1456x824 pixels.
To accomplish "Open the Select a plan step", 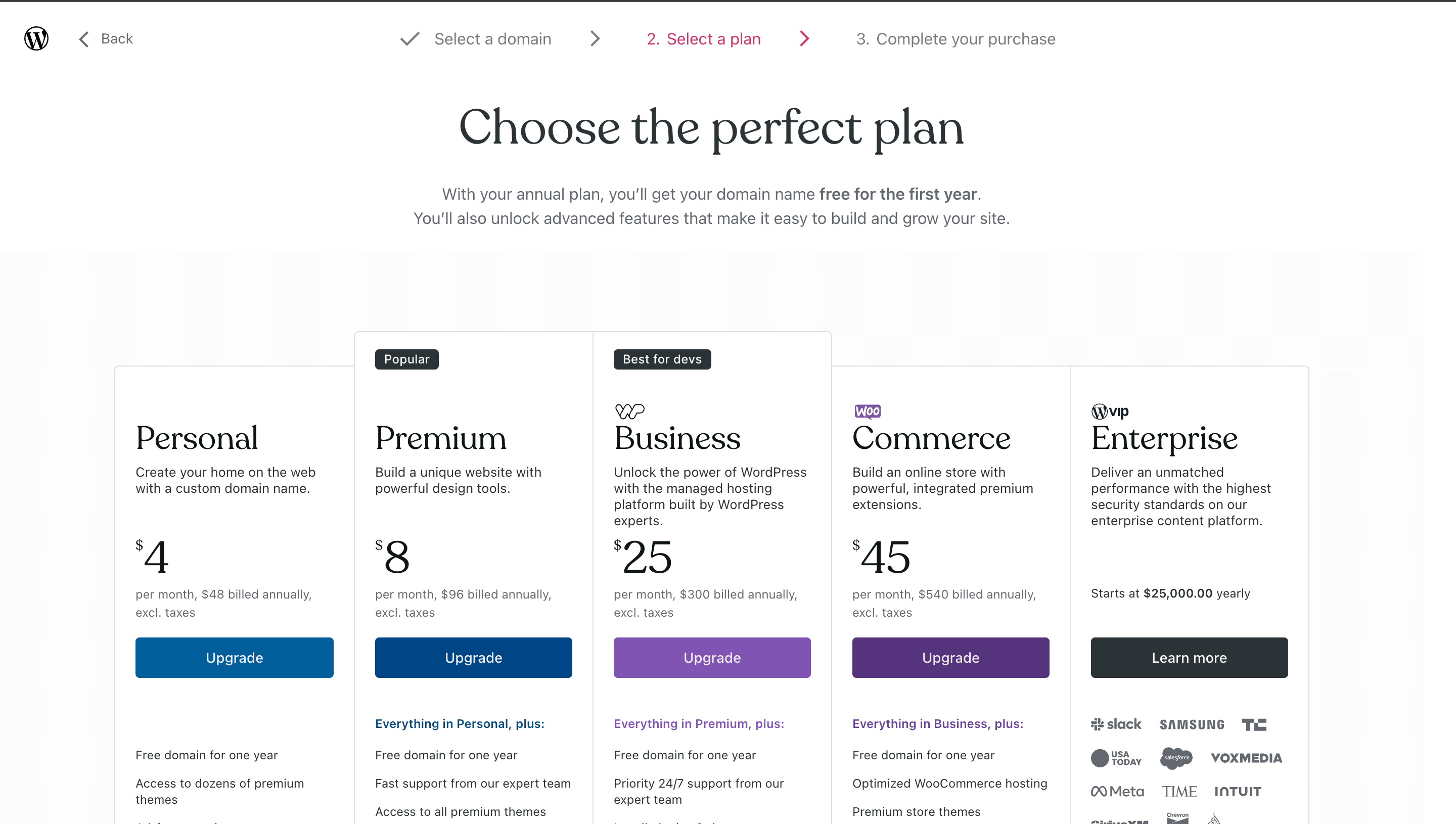I will (x=703, y=39).
